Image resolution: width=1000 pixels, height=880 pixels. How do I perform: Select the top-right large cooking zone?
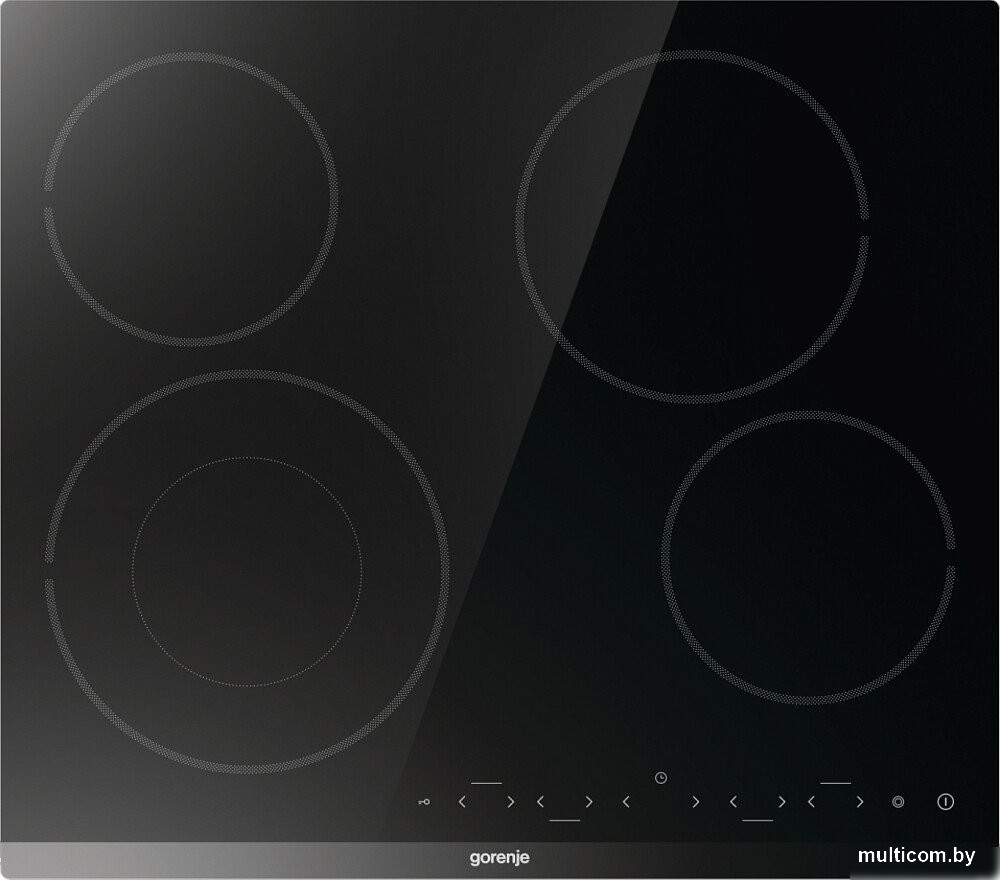click(x=691, y=226)
